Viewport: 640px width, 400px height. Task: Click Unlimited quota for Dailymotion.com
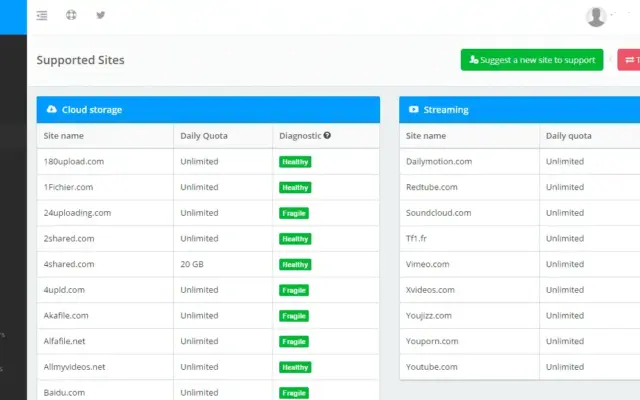[565, 161]
